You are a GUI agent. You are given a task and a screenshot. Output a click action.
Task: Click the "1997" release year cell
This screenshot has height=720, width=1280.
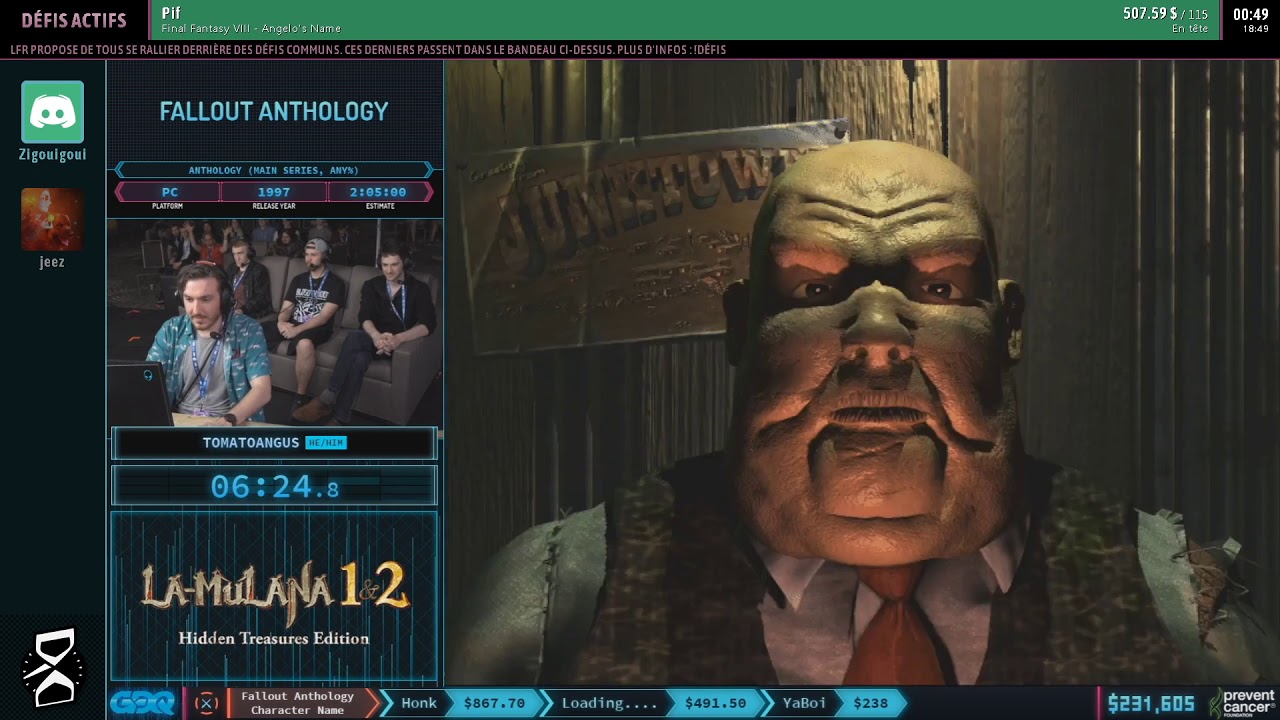pos(273,192)
